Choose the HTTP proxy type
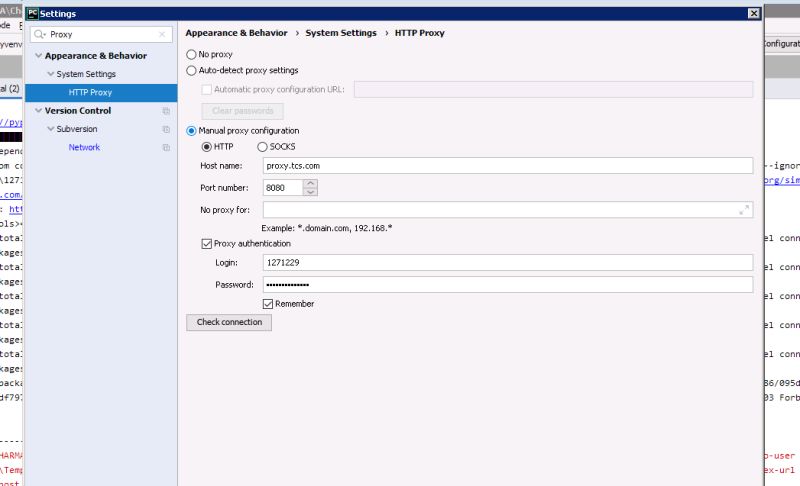This screenshot has height=486, width=800. point(207,147)
